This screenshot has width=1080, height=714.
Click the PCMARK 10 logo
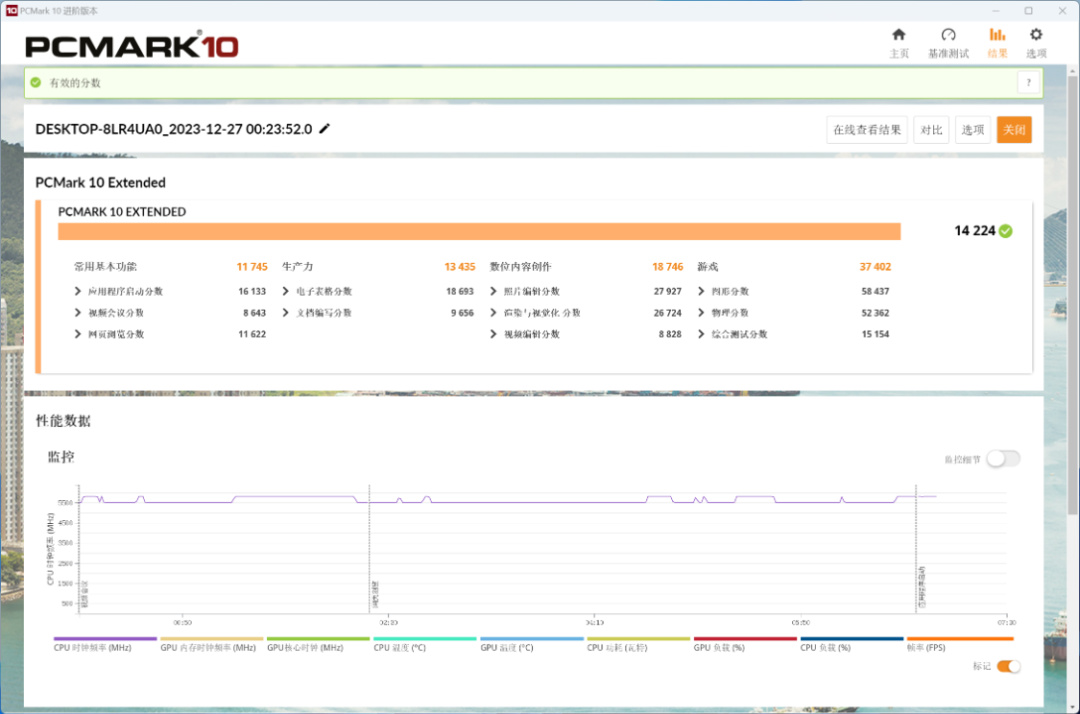(132, 46)
